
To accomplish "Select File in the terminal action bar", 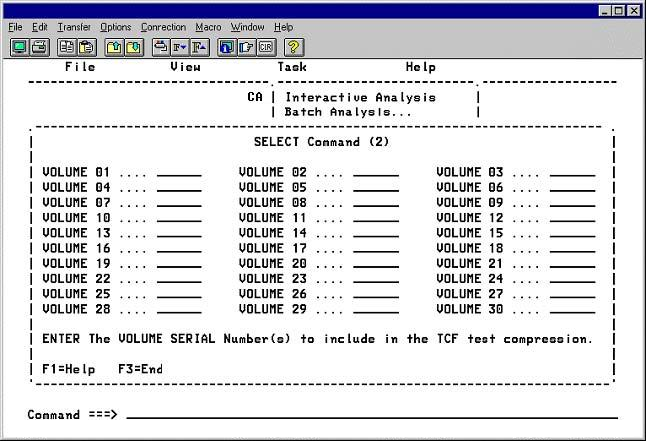I will [80, 67].
